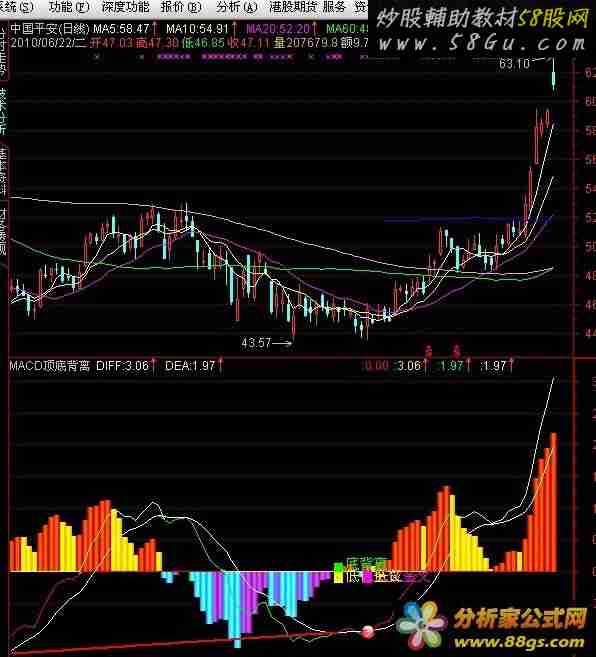Open the www.88gs.com watermark link
Screen dimensions: 596x657
coord(519,641)
